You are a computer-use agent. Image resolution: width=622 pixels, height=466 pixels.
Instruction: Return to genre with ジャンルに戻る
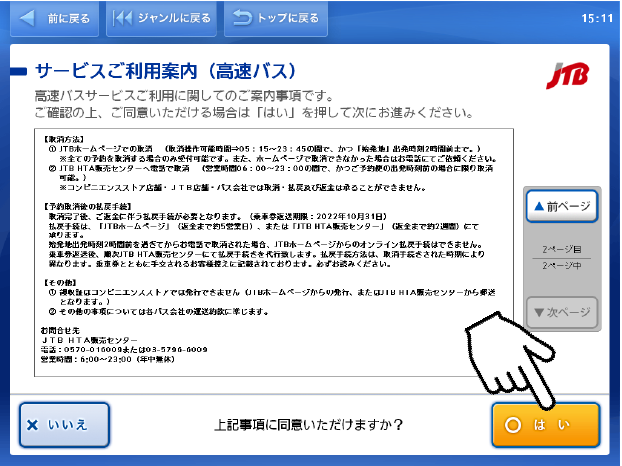coord(161,19)
